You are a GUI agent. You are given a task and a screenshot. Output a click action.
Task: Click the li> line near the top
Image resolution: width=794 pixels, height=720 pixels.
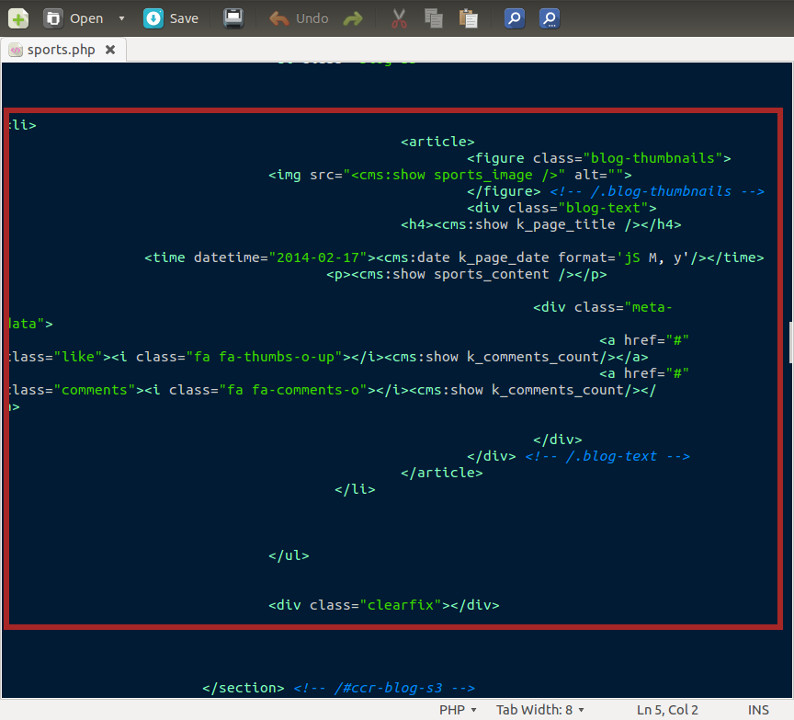coord(22,125)
